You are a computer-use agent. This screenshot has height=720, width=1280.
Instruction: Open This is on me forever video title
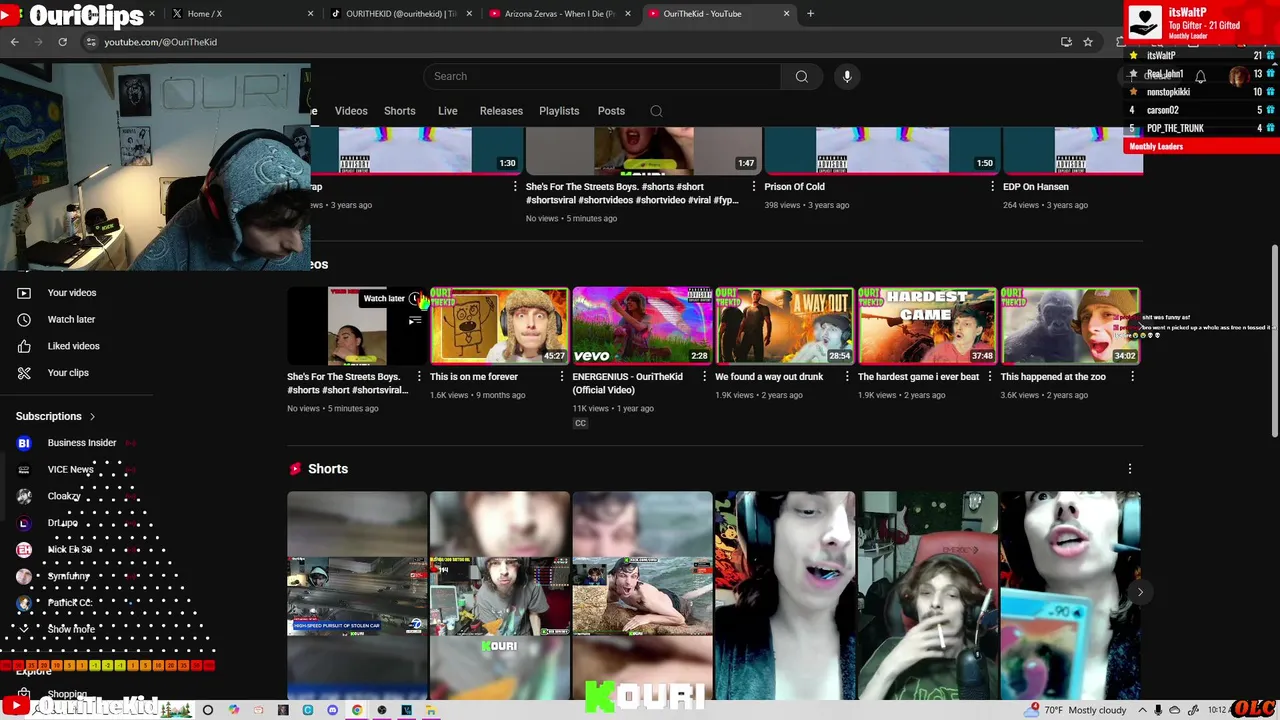click(474, 377)
